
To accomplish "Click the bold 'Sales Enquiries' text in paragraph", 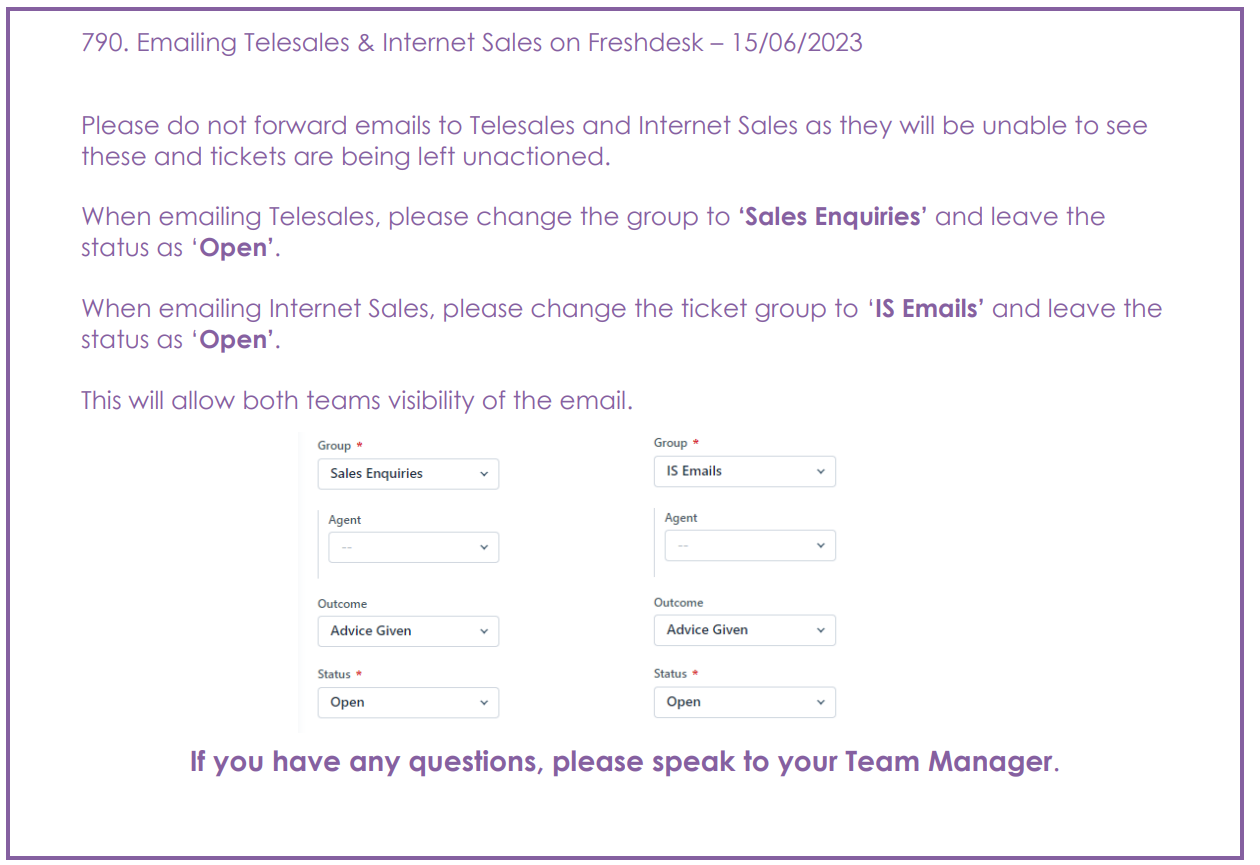I will [x=834, y=217].
